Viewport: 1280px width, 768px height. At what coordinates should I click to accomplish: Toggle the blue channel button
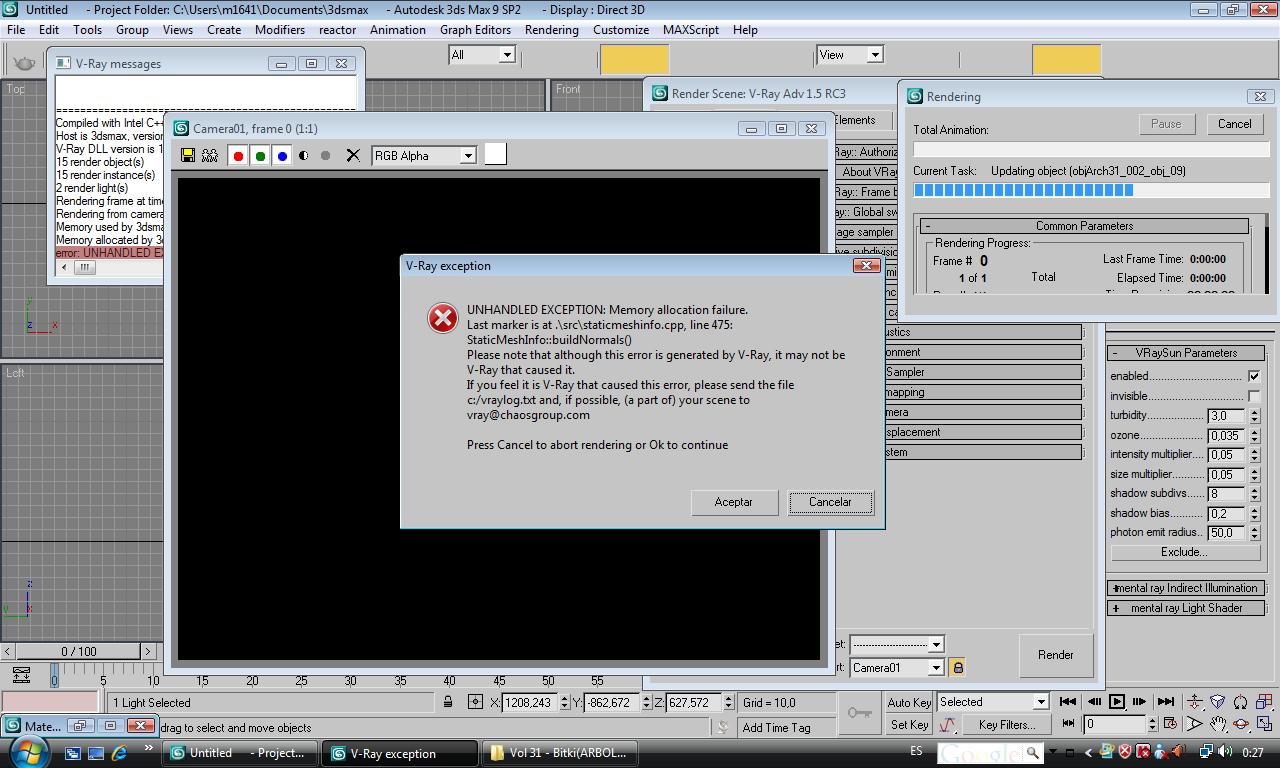pos(282,155)
